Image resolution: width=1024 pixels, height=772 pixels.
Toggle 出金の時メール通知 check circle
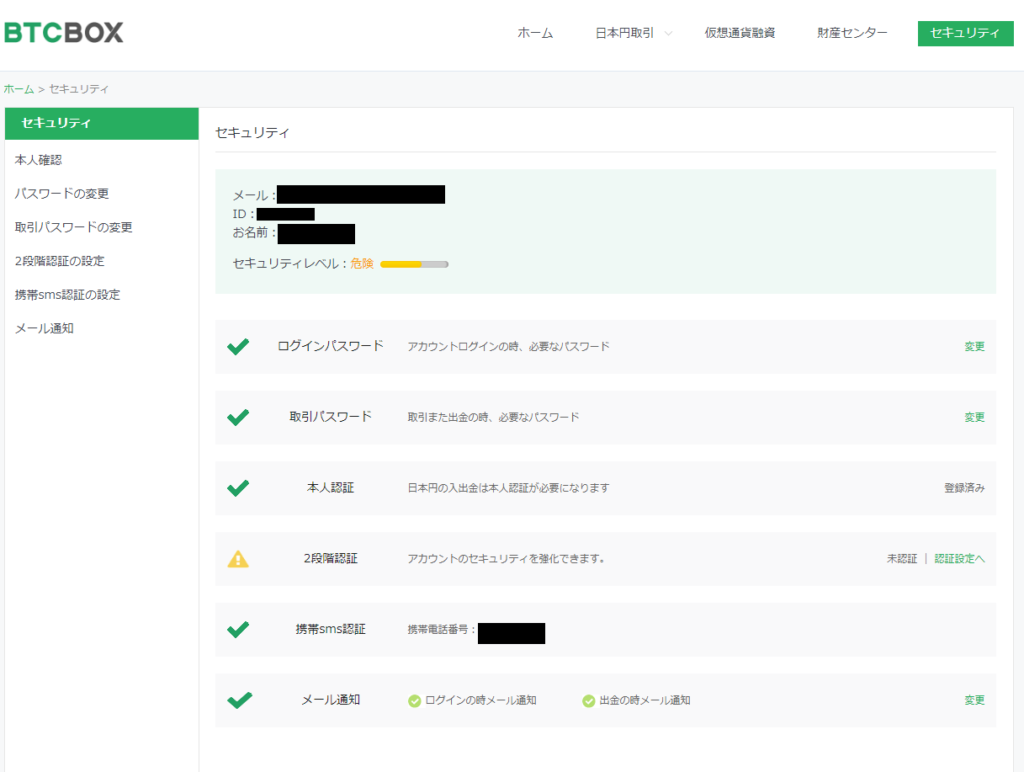tap(588, 701)
